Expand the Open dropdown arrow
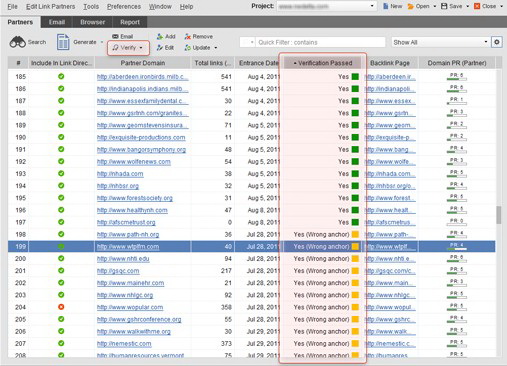The width and height of the screenshot is (507, 366). point(434,6)
